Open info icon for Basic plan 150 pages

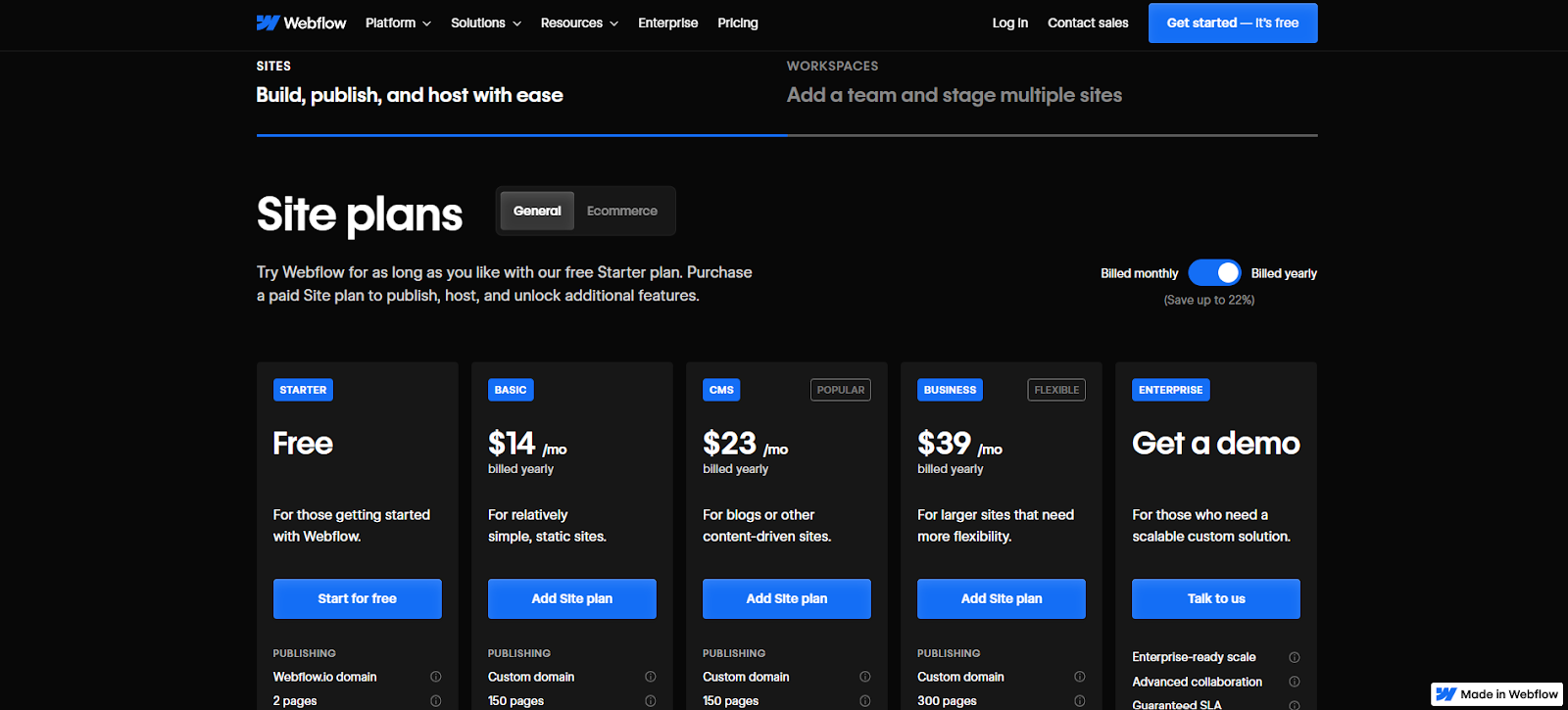(651, 701)
